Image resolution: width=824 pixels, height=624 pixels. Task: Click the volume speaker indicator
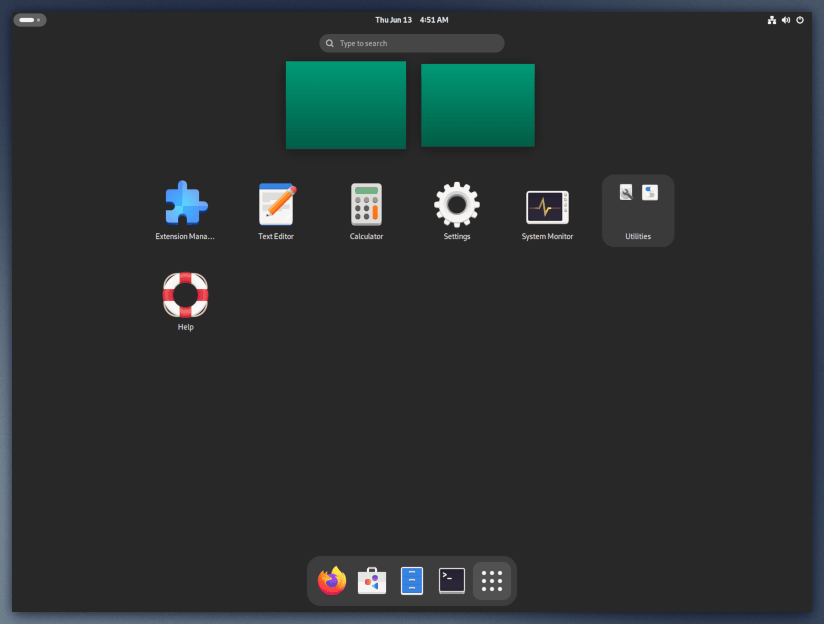tap(786, 20)
